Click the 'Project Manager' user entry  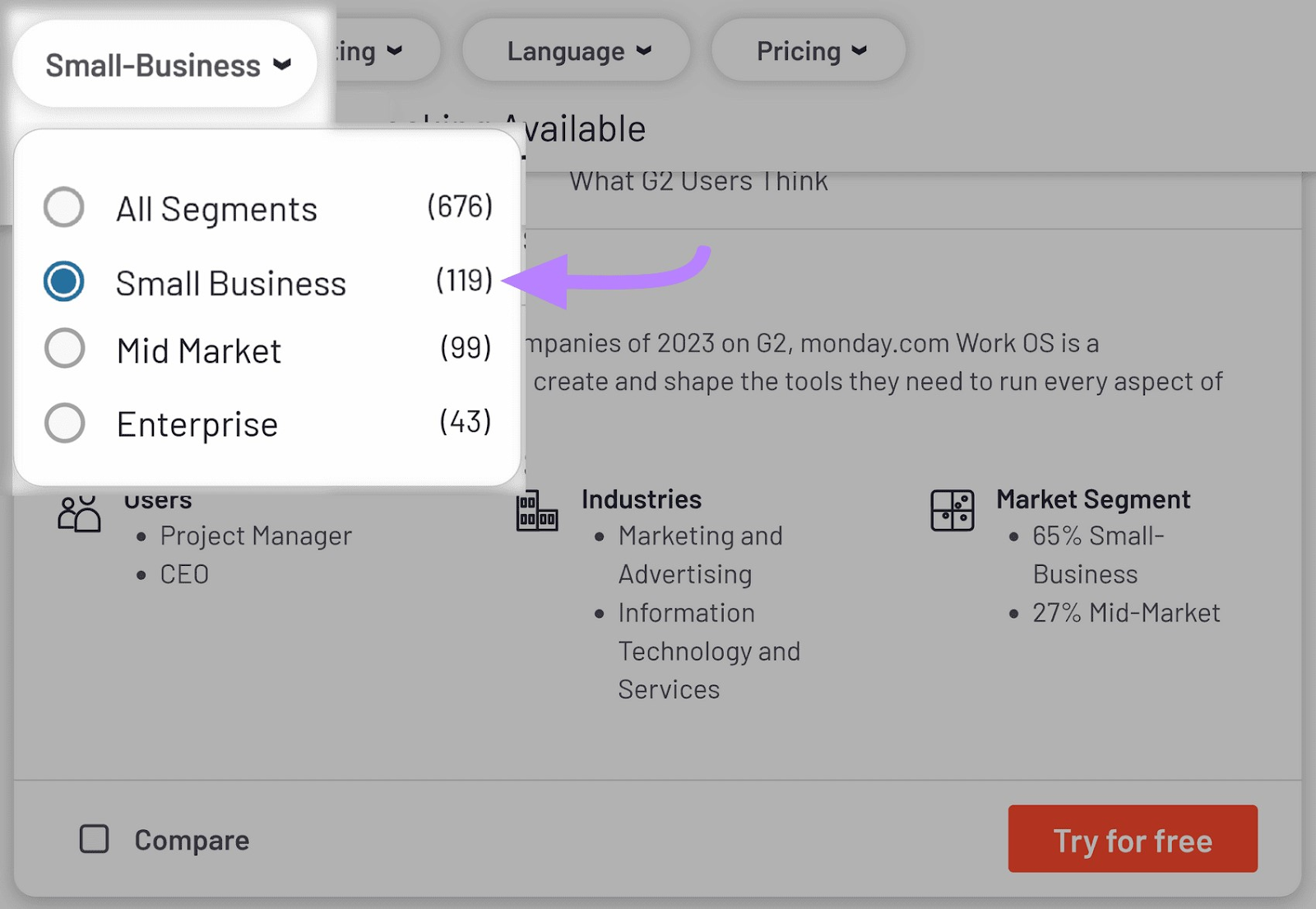coord(256,536)
